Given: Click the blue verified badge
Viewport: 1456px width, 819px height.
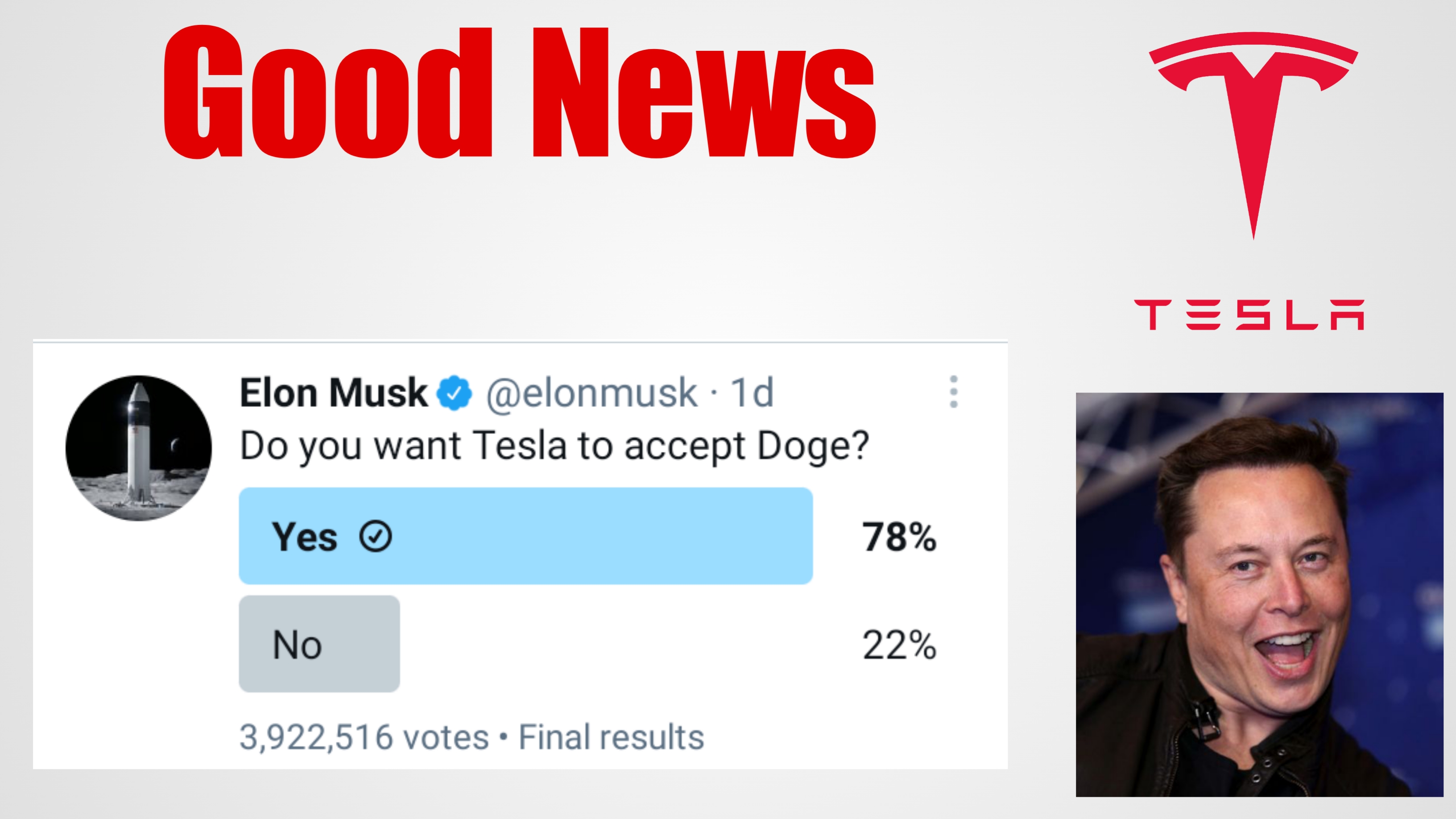Looking at the screenshot, I should pyautogui.click(x=454, y=393).
